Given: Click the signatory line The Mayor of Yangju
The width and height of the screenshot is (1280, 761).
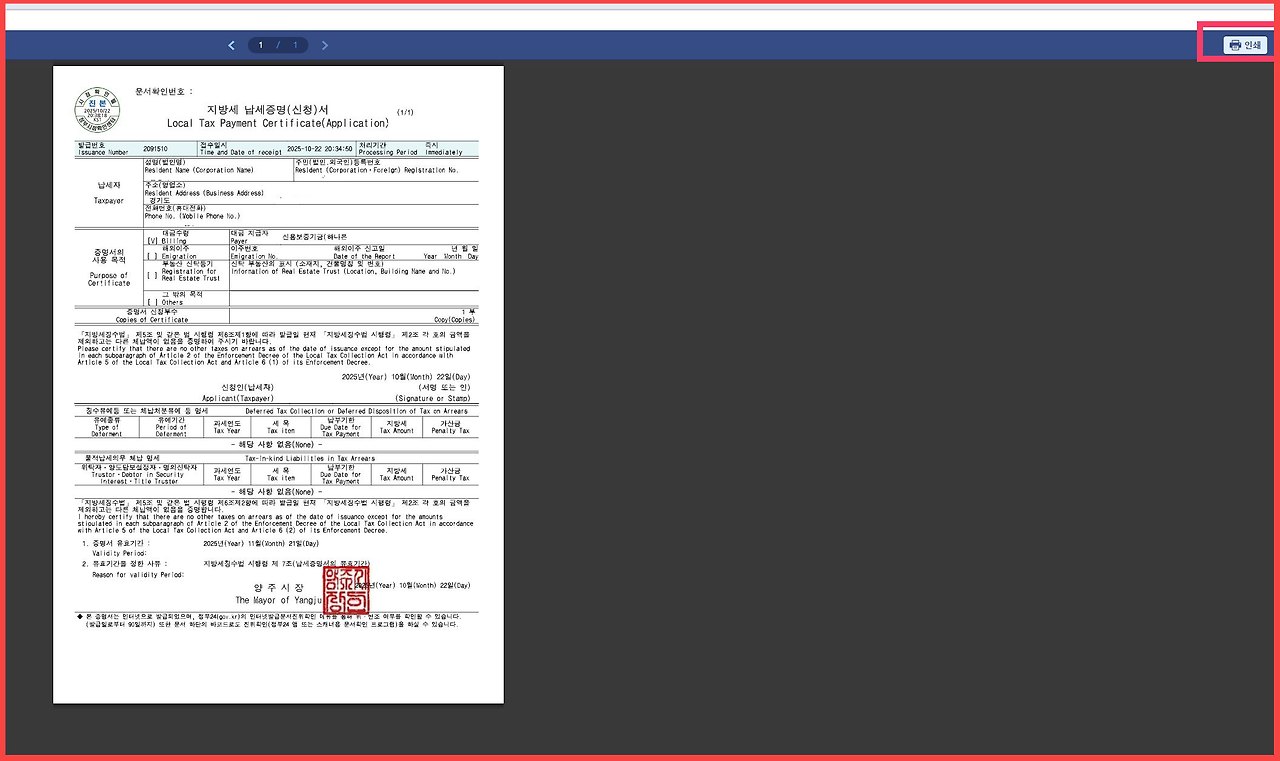Looking at the screenshot, I should coord(281,600).
